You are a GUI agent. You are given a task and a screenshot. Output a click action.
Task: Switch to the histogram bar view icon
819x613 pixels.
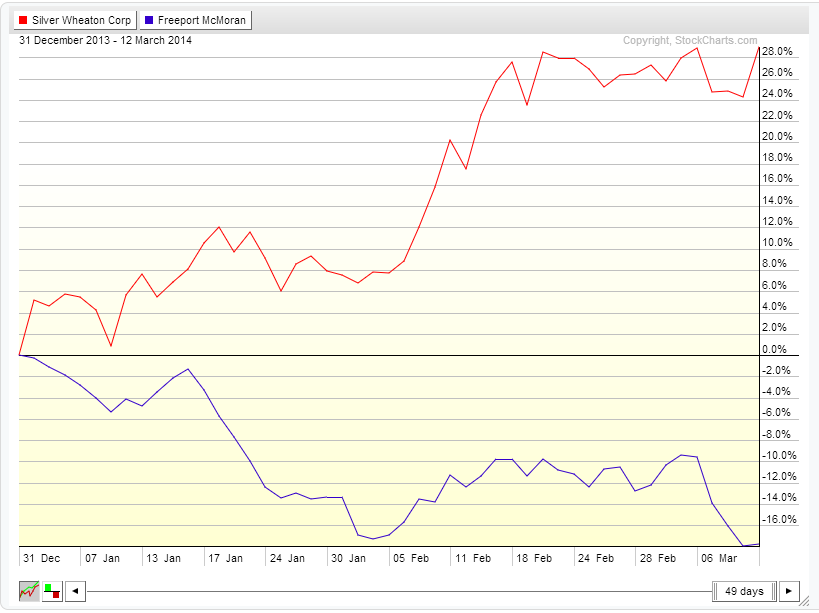pyautogui.click(x=52, y=591)
